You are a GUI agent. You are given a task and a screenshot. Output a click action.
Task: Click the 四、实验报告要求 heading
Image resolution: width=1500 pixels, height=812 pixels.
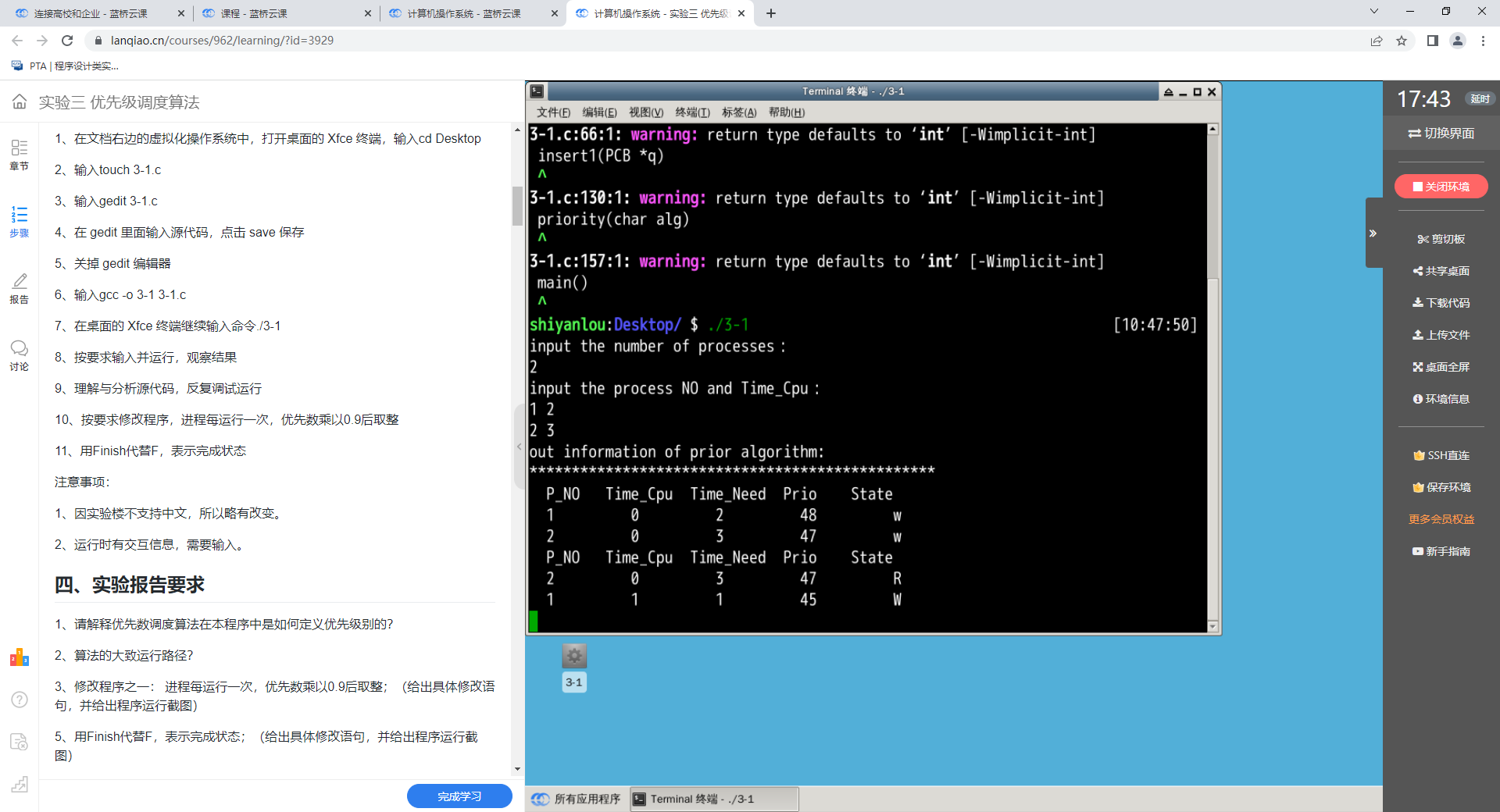pos(130,584)
